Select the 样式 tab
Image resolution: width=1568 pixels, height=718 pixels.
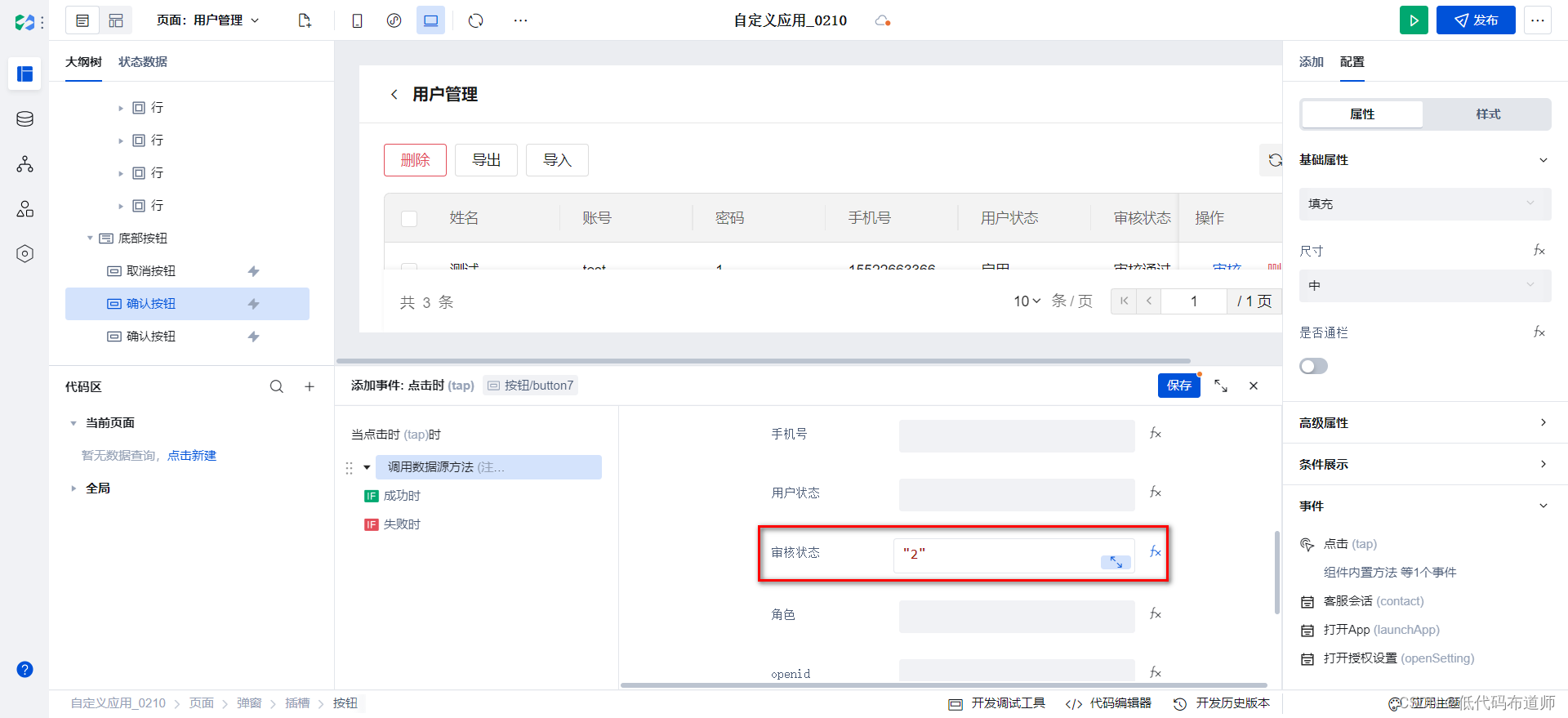point(1488,114)
